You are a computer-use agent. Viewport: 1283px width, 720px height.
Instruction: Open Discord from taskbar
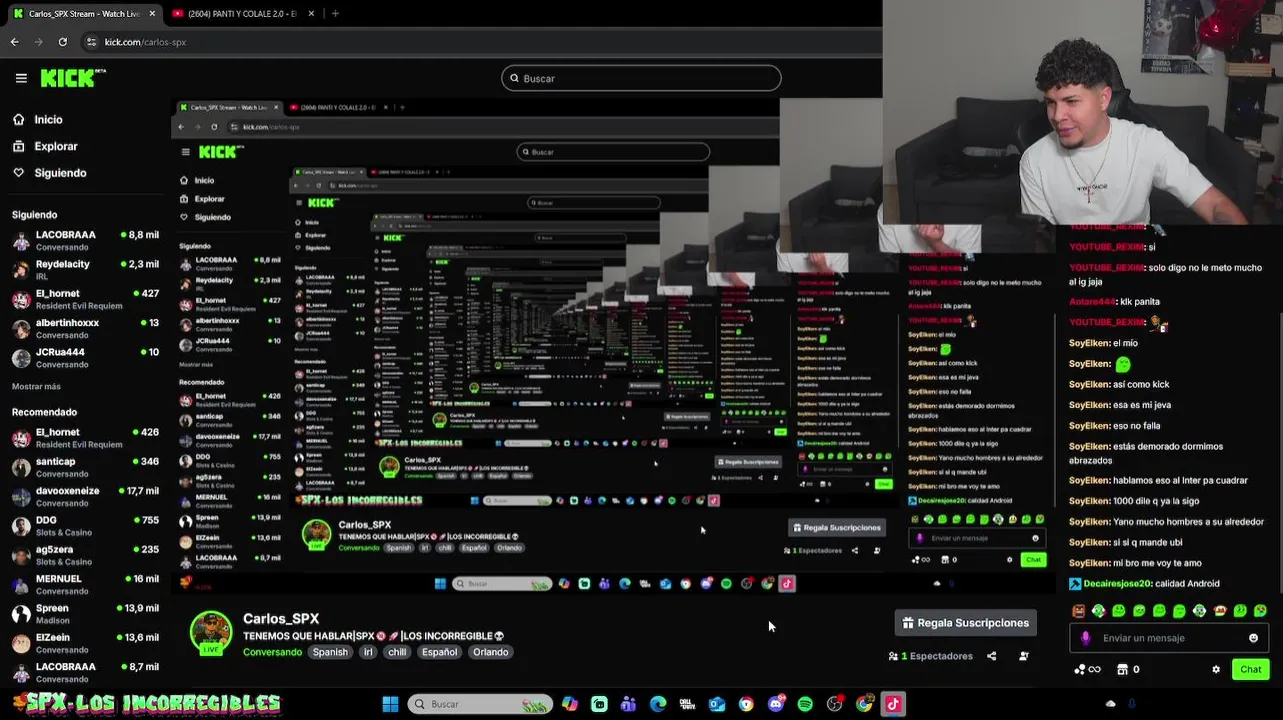point(776,704)
